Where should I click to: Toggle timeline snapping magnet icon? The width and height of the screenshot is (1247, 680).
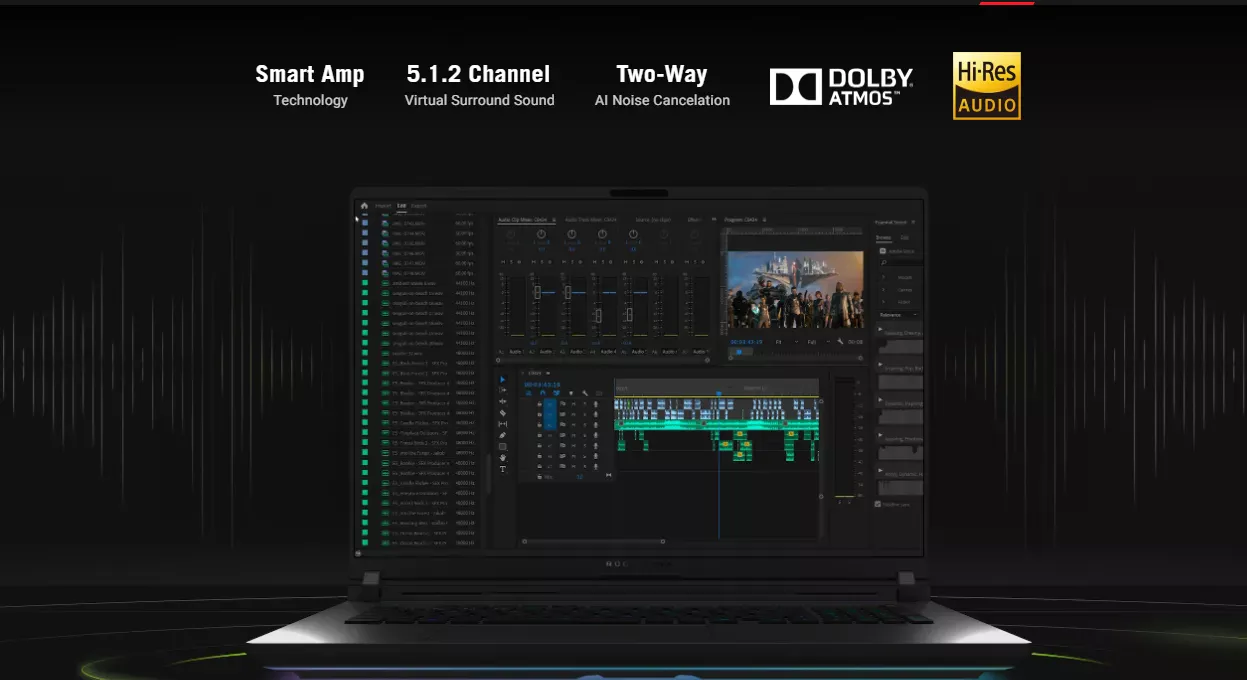point(542,393)
